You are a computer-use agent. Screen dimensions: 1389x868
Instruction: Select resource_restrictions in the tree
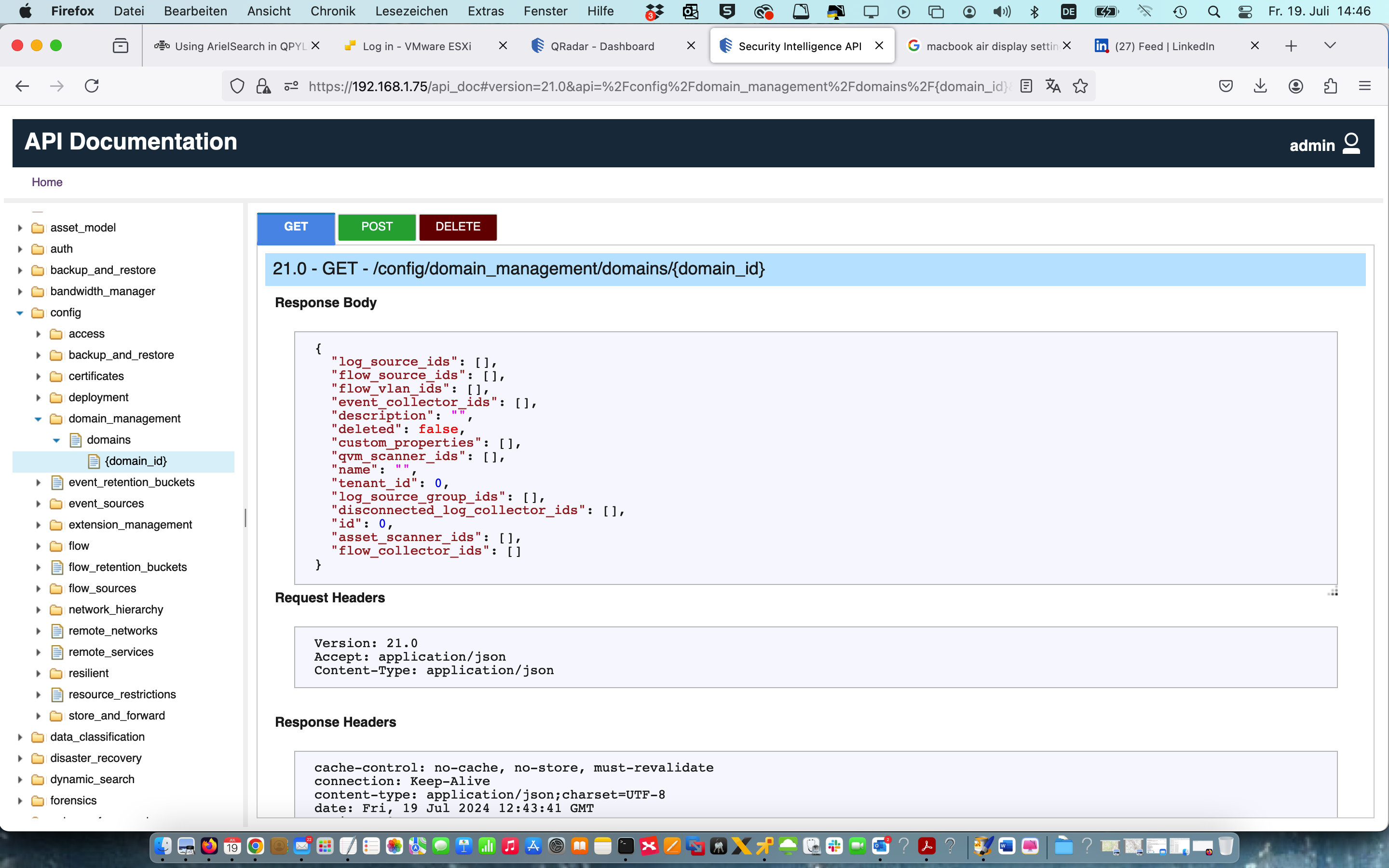click(x=122, y=694)
